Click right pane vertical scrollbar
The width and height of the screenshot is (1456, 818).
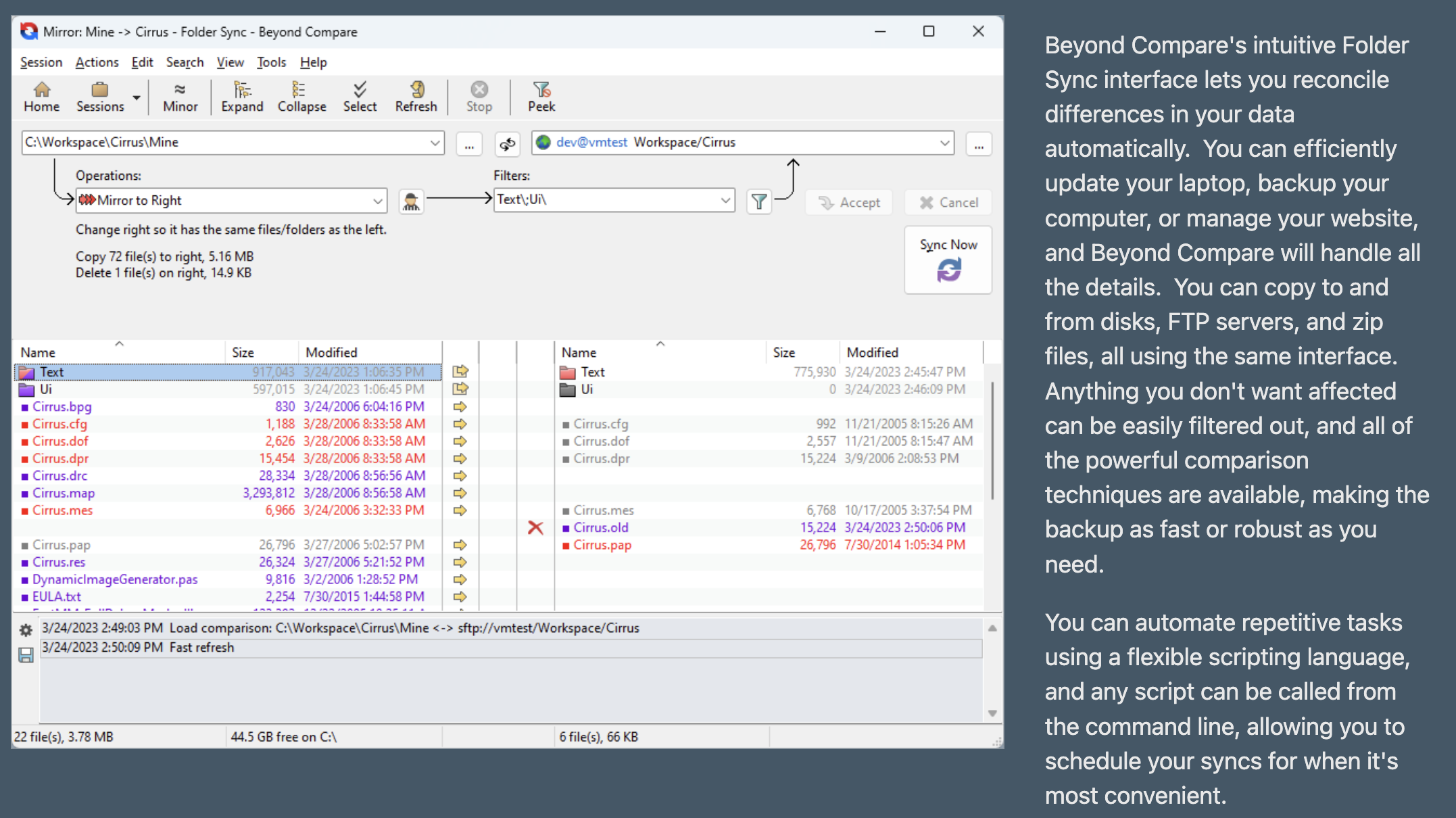992,441
